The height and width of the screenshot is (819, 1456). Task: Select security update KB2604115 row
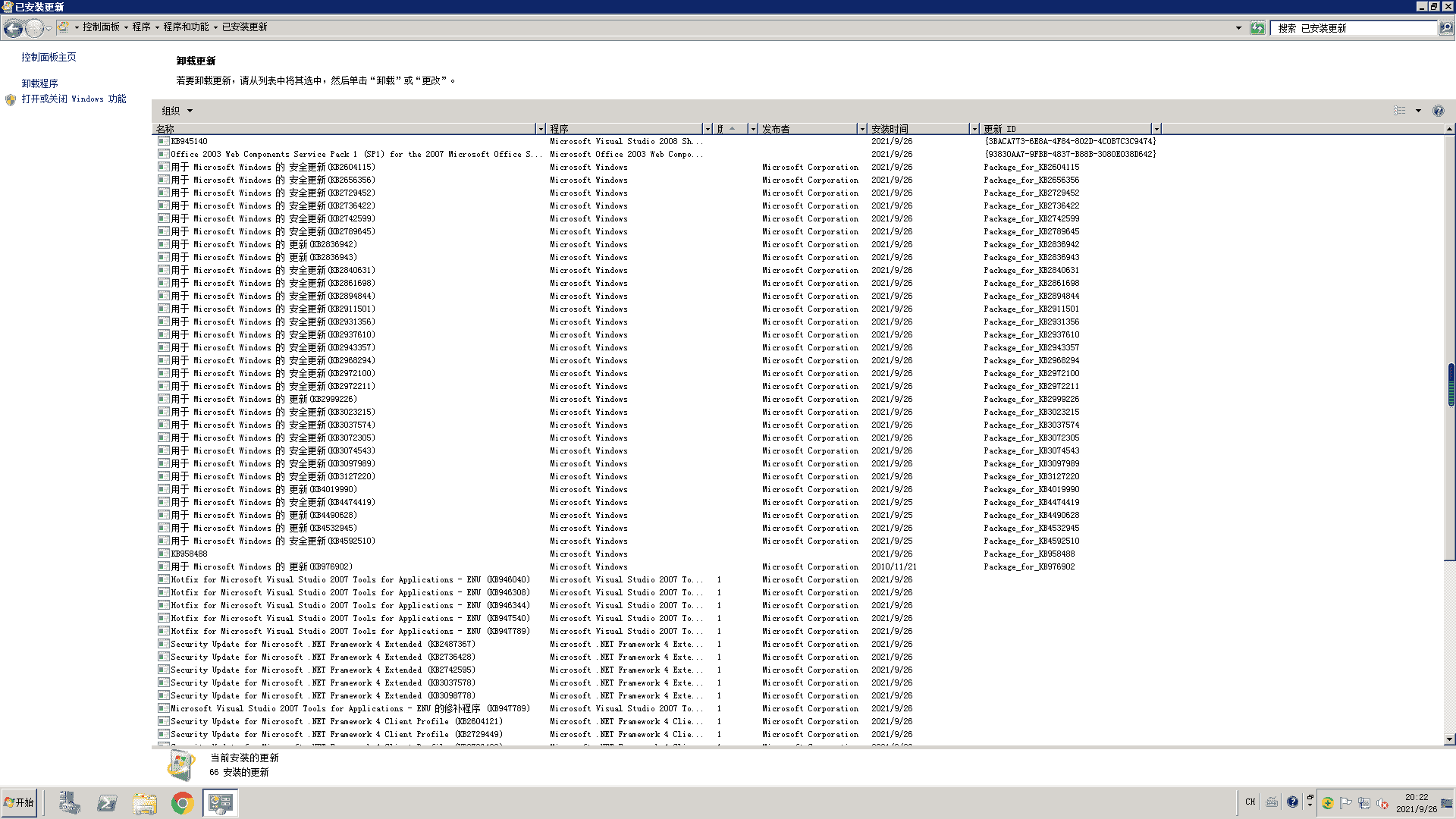click(x=657, y=167)
